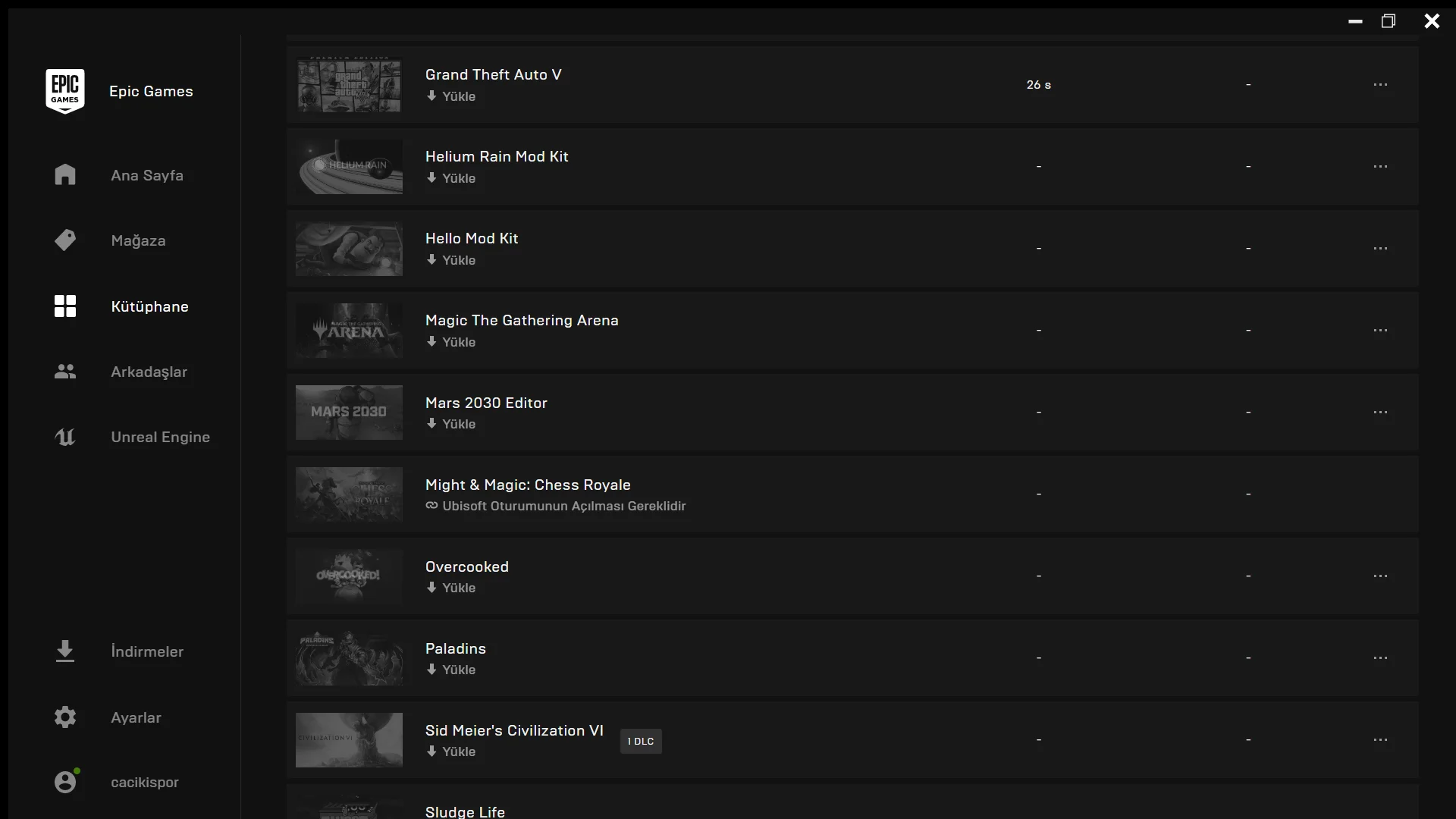The height and width of the screenshot is (819, 1456).
Task: Select the Unreal Engine menu label
Action: pos(160,437)
